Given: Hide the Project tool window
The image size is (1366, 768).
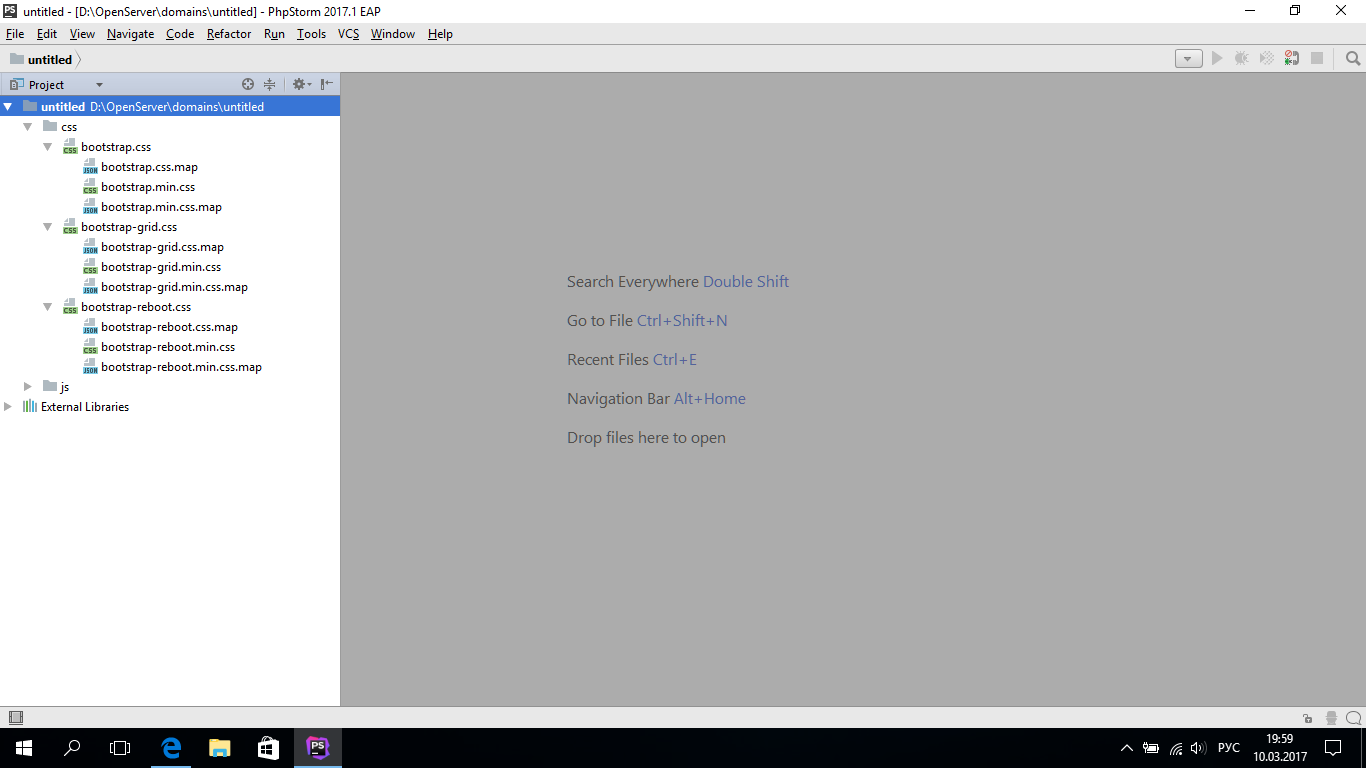Looking at the screenshot, I should click(x=327, y=85).
